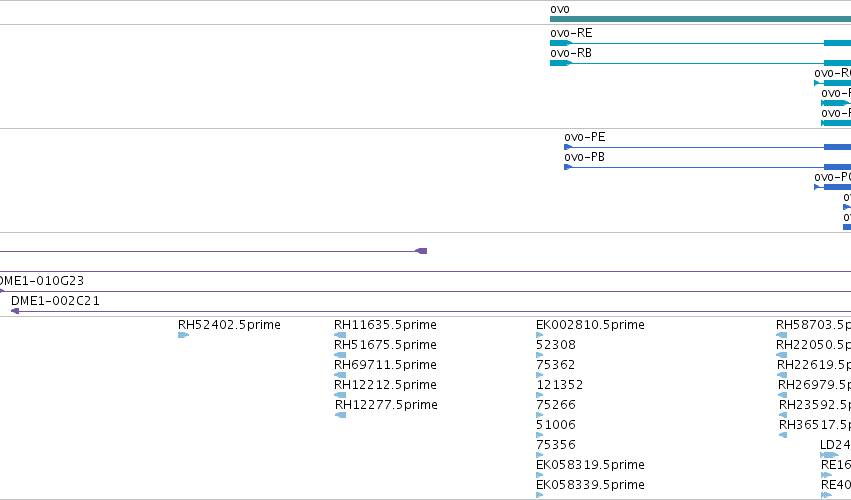The height and width of the screenshot is (500, 851).
Task: Select the ovo-PB protein label
Action: click(584, 157)
